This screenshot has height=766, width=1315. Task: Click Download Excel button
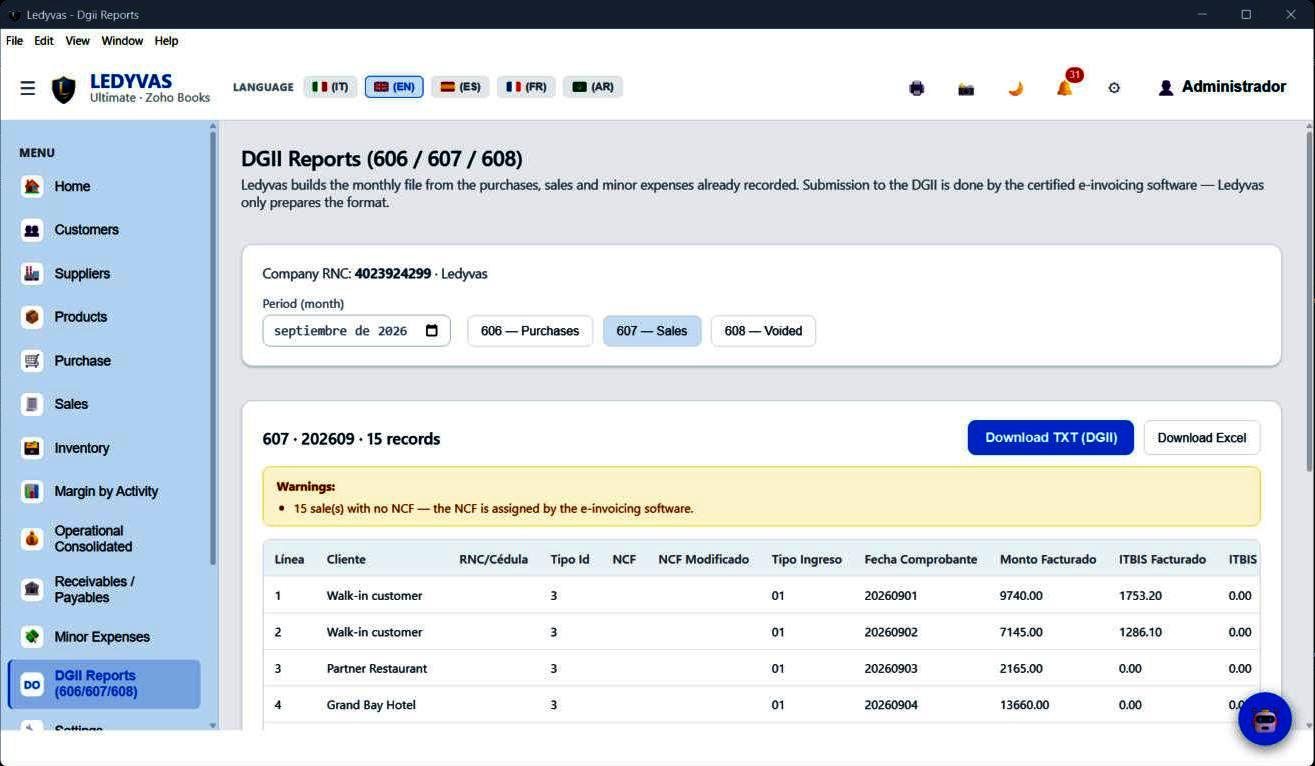pos(1202,438)
